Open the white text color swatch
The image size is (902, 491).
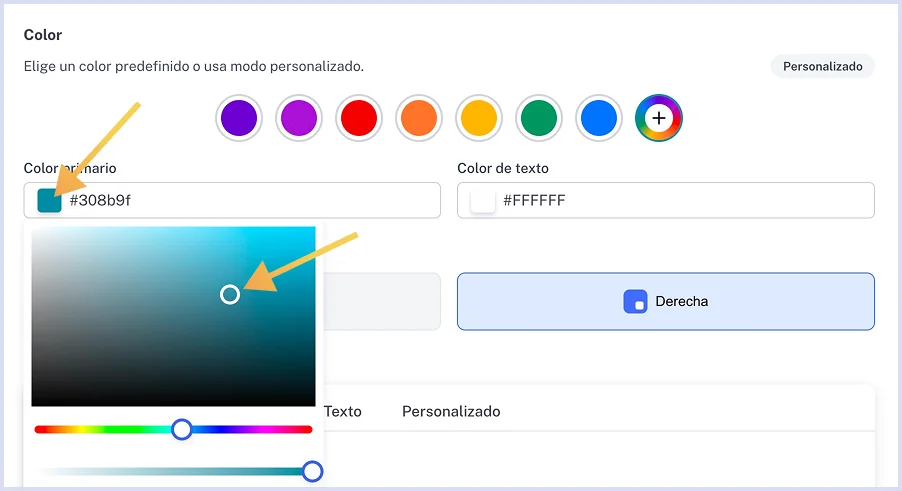483,200
